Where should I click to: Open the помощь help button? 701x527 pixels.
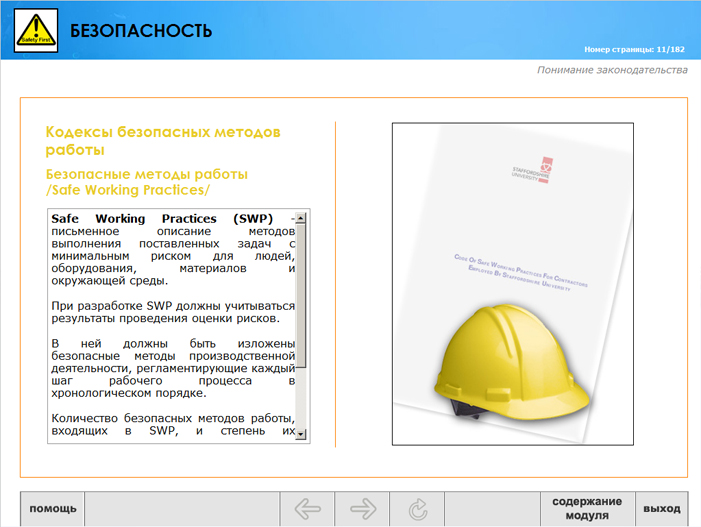[x=52, y=509]
